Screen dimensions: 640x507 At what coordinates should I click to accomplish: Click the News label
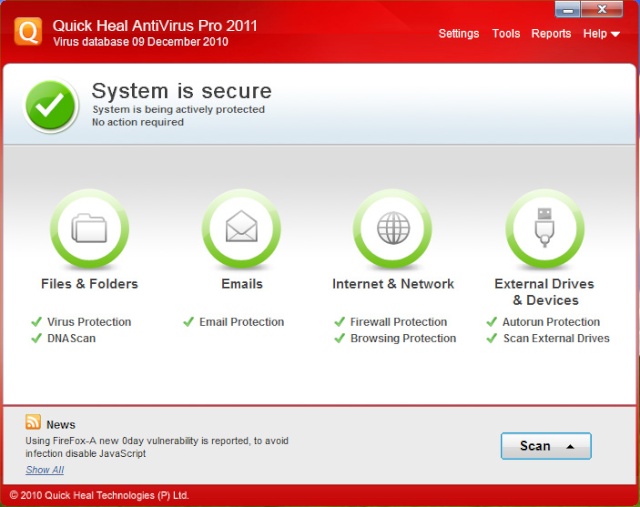pos(61,425)
